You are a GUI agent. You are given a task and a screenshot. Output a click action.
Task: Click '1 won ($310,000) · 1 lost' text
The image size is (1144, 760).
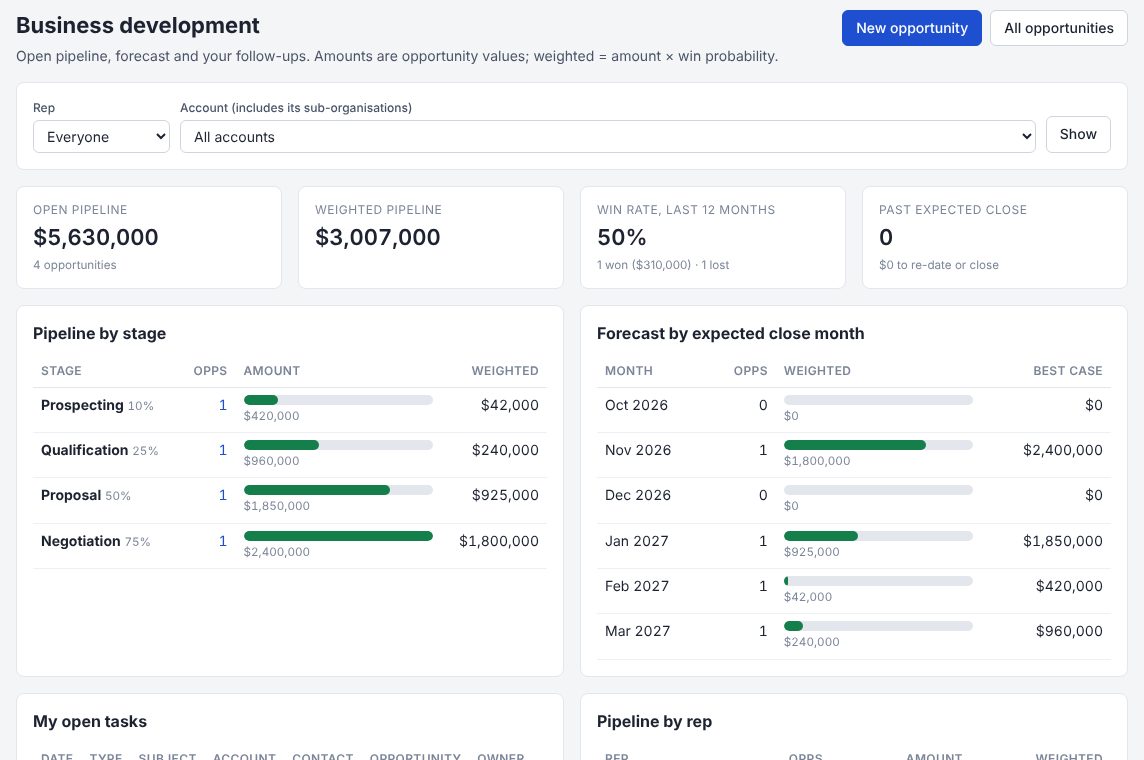point(662,265)
